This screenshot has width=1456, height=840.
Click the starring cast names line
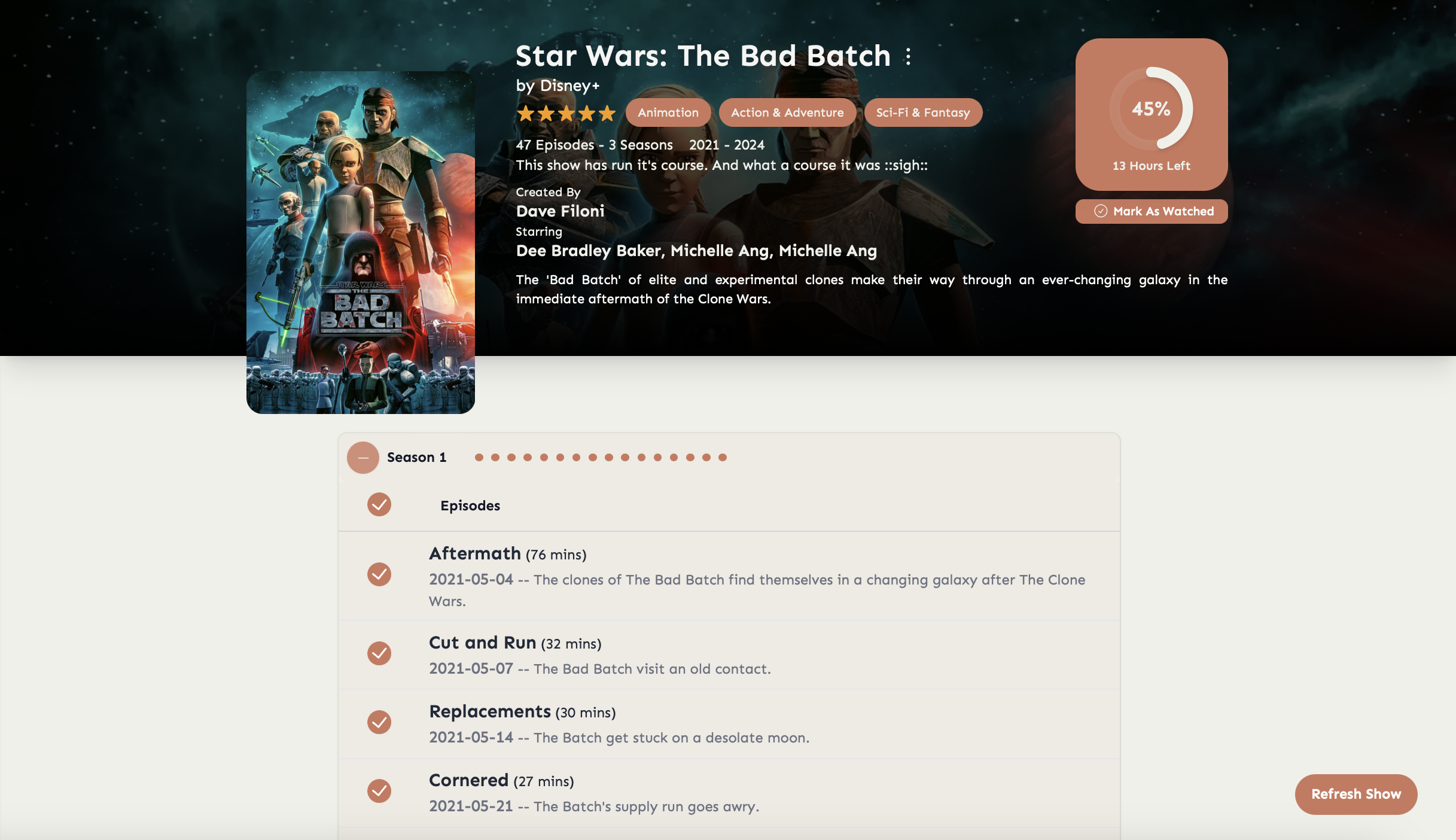(696, 251)
